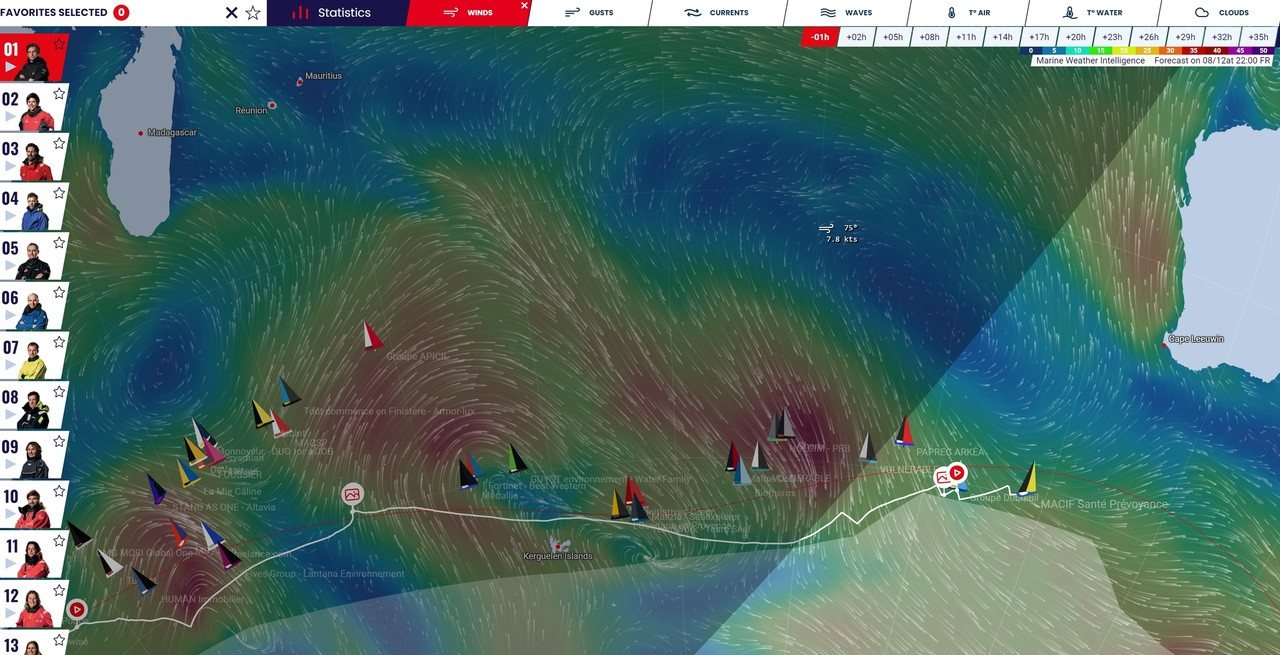1280x655 pixels.
Task: Favorite skipper 02 with its star
Action: (x=59, y=94)
